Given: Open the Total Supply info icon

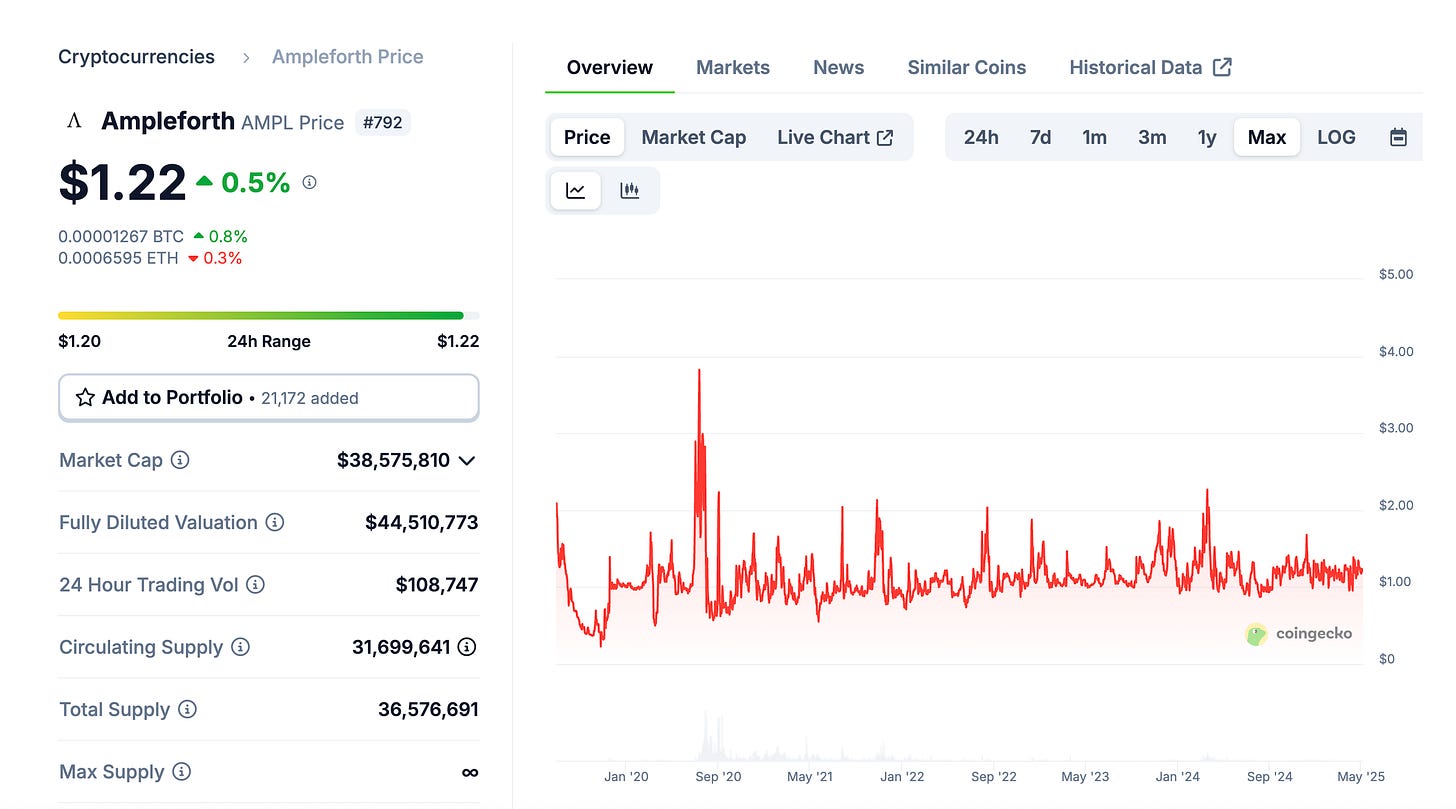Looking at the screenshot, I should tap(187, 709).
